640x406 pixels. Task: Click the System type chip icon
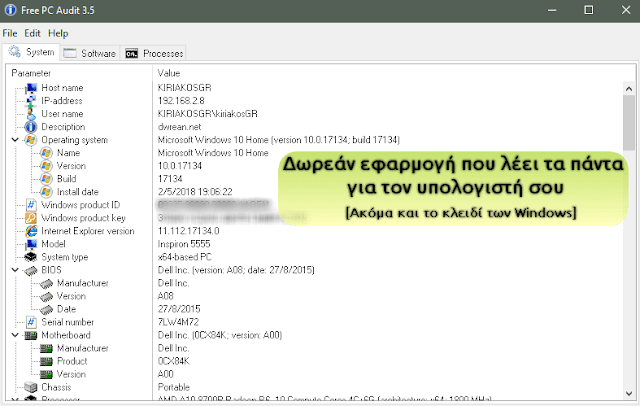coord(31,257)
